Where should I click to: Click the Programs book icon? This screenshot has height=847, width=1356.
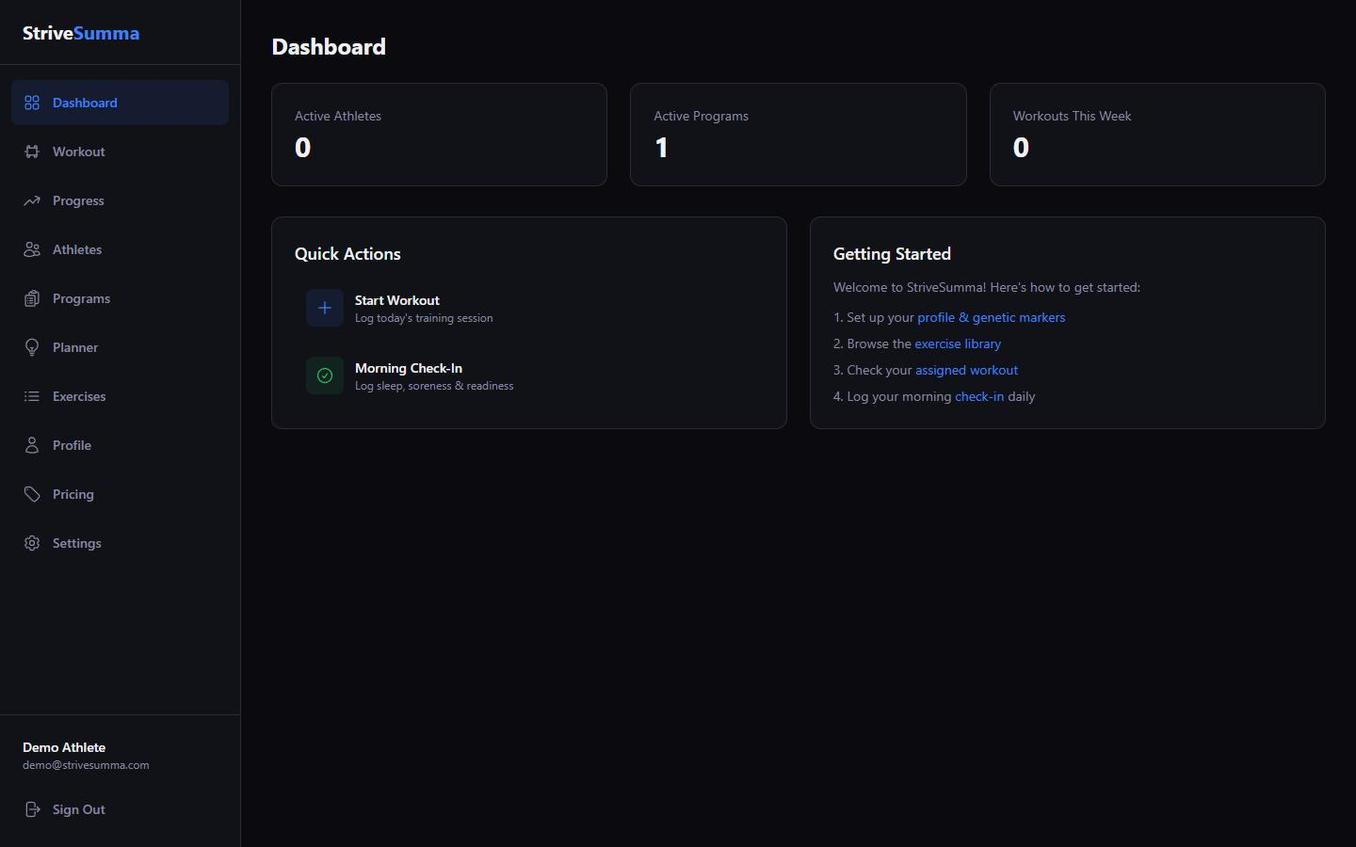pyautogui.click(x=31, y=298)
